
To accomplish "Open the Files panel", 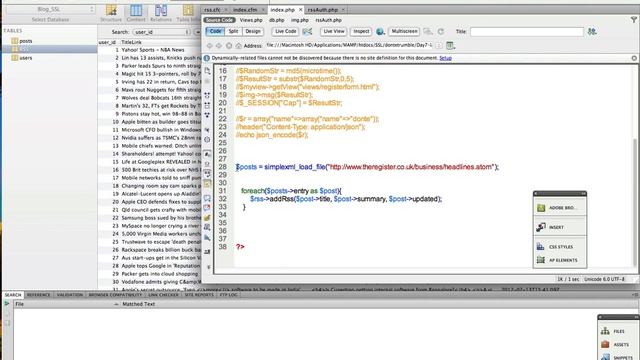I will click(x=618, y=331).
